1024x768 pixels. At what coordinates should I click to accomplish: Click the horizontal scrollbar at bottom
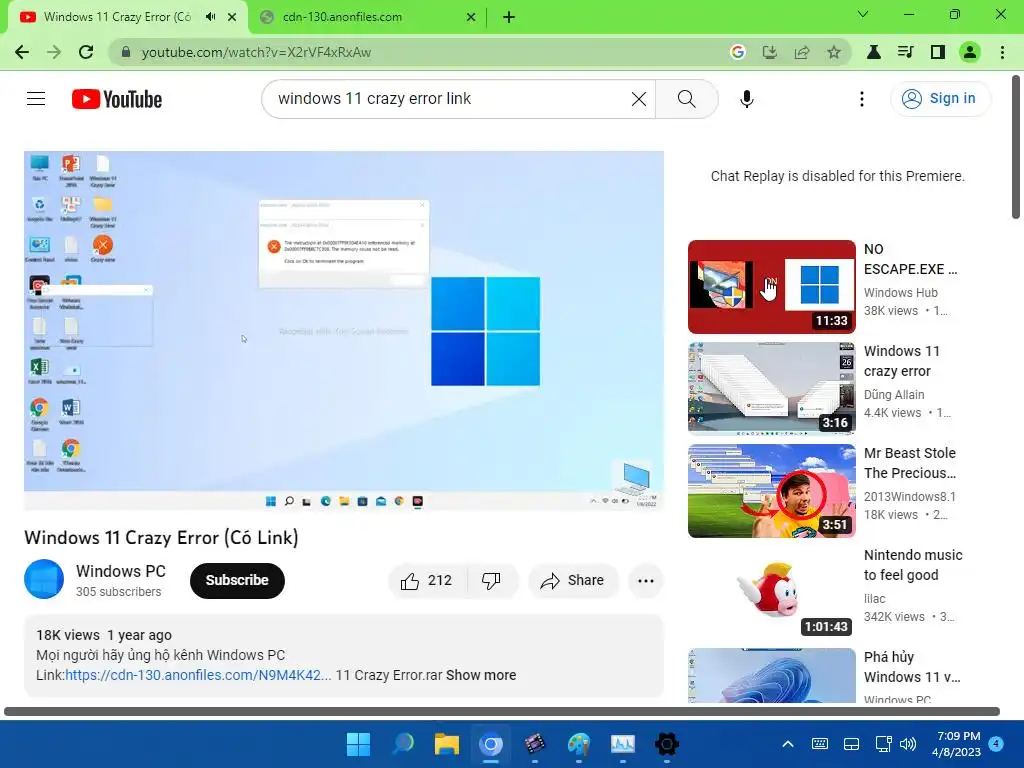[502, 711]
